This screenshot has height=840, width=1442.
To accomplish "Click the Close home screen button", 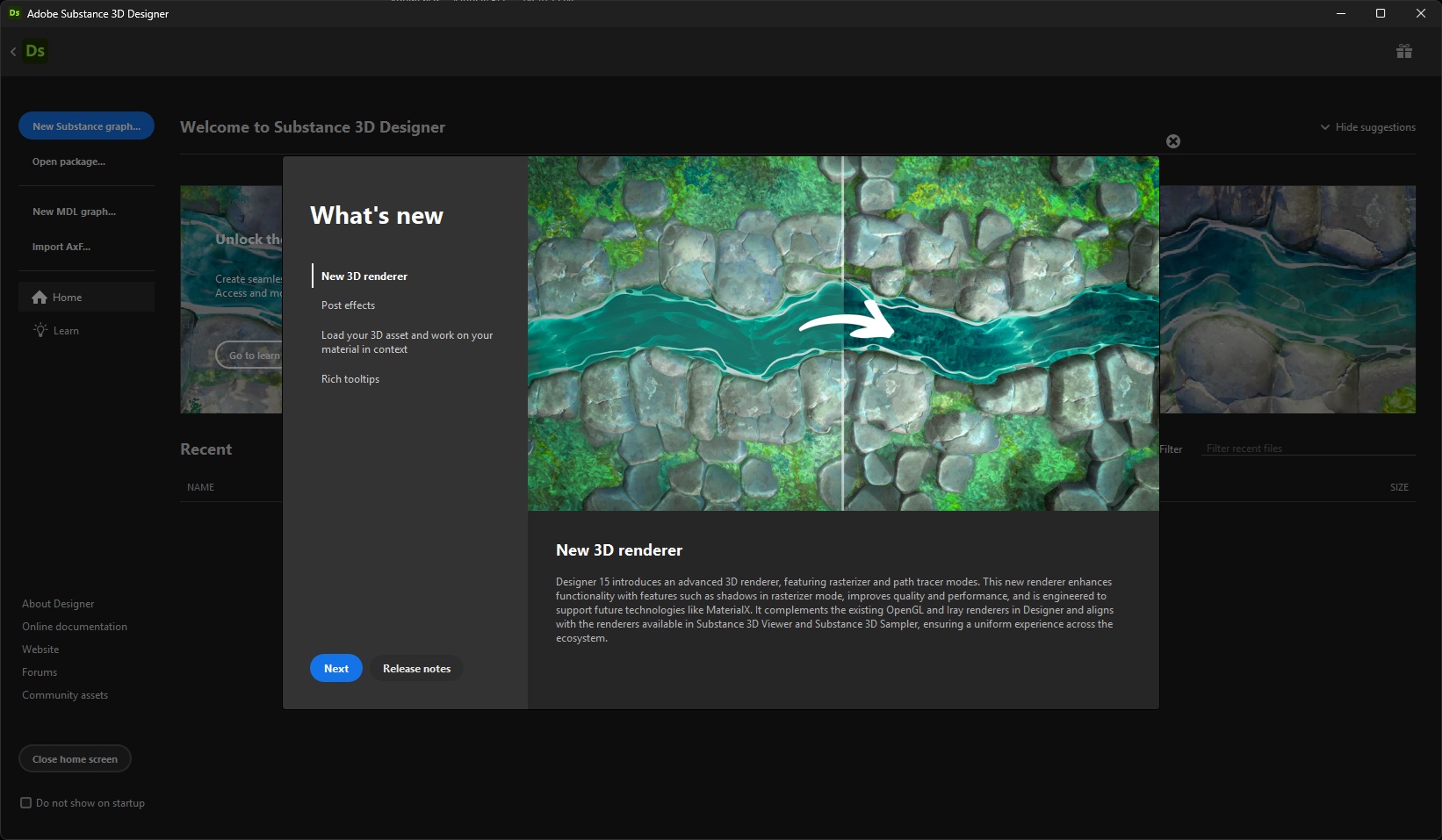I will point(75,759).
